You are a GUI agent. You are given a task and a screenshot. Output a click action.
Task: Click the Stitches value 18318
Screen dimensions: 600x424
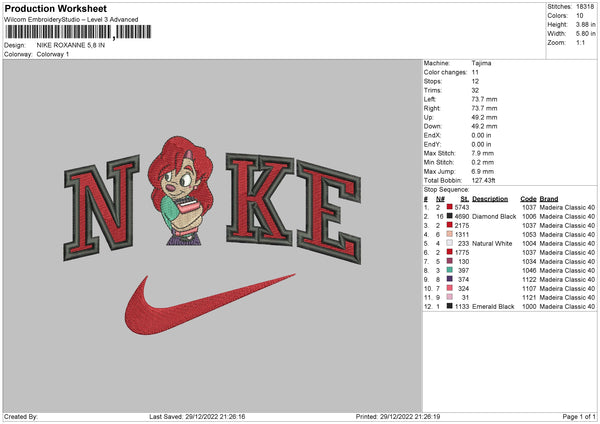point(585,7)
